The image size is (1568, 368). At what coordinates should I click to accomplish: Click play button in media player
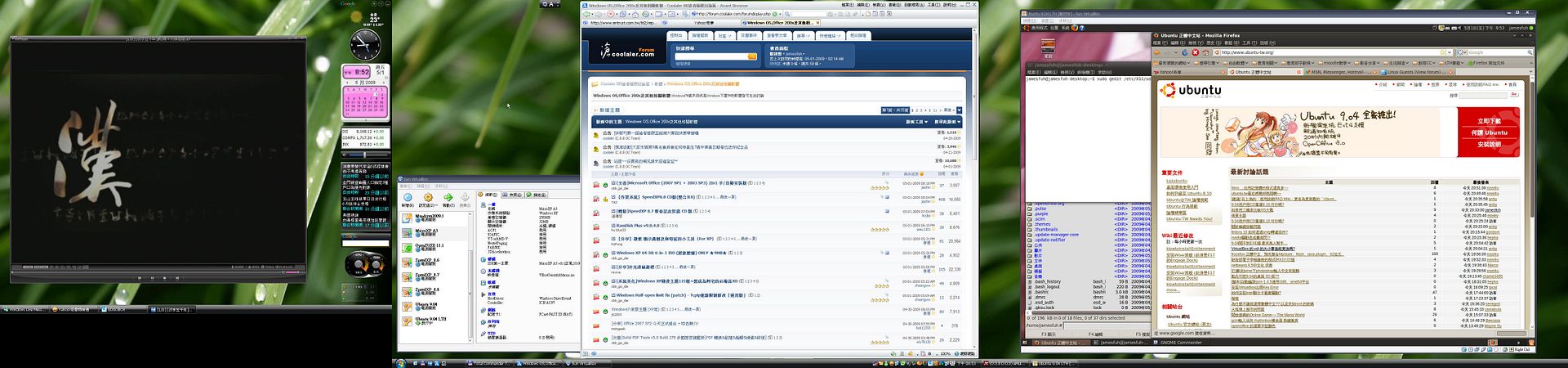point(152,278)
